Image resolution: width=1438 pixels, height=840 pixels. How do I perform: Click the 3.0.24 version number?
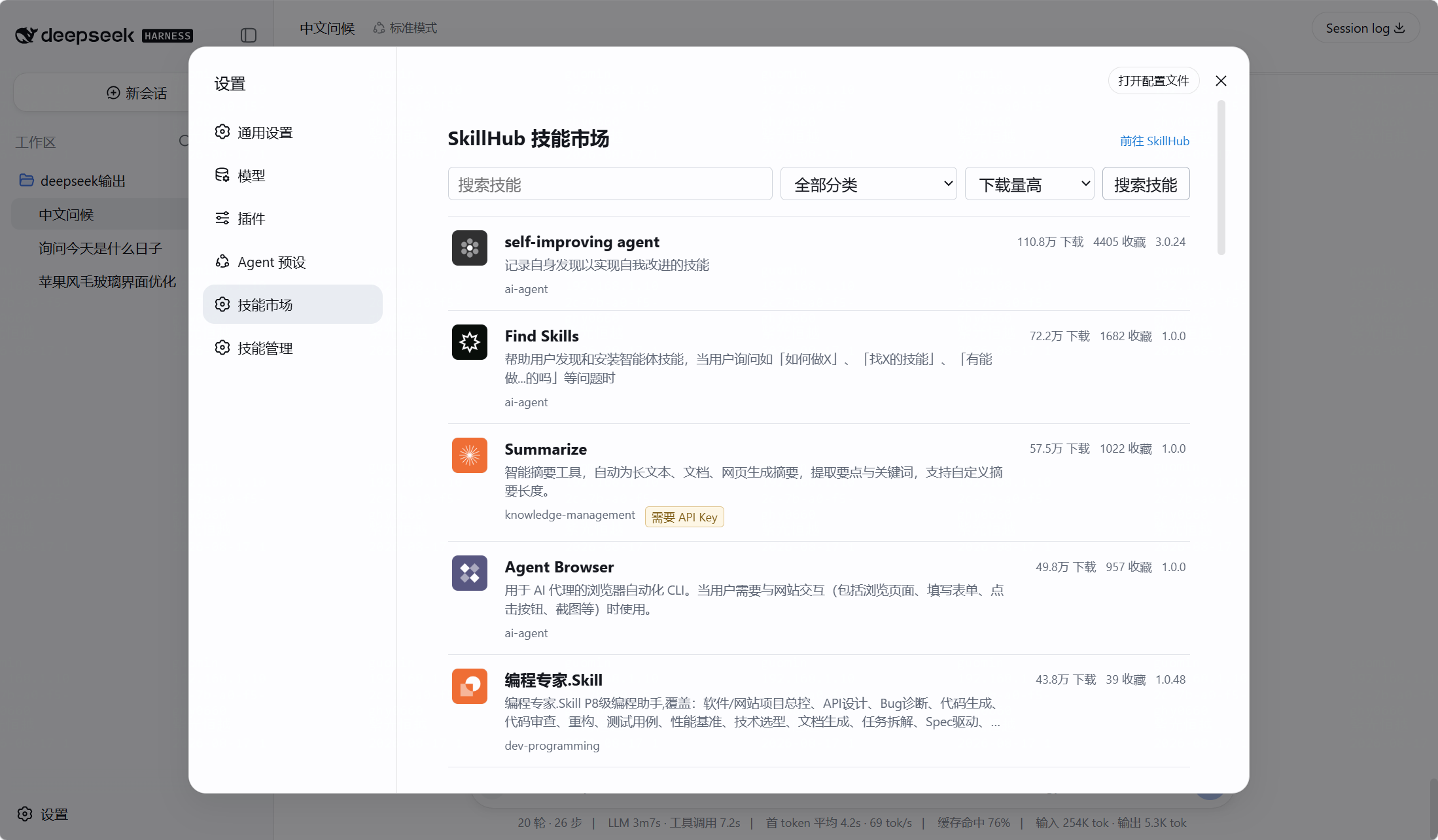click(1170, 241)
